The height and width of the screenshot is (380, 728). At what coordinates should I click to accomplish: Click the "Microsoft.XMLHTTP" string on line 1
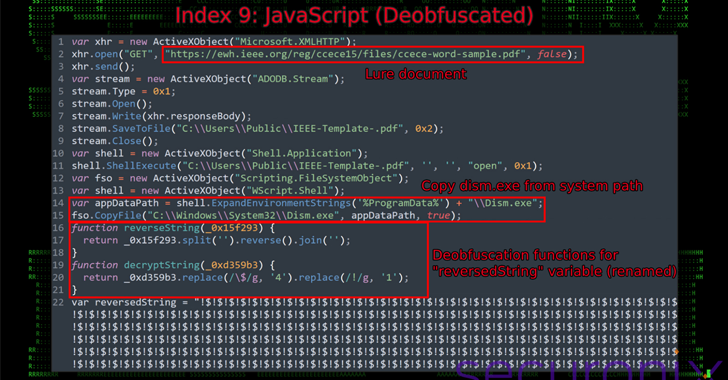tap(290, 42)
